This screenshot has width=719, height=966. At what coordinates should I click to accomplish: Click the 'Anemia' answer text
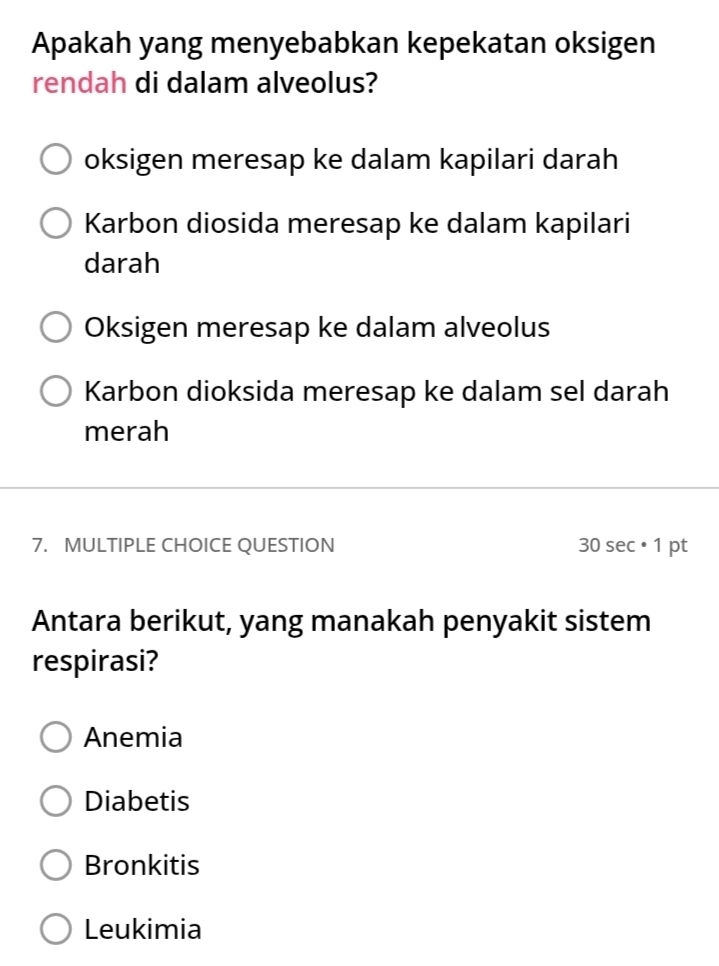(x=134, y=739)
